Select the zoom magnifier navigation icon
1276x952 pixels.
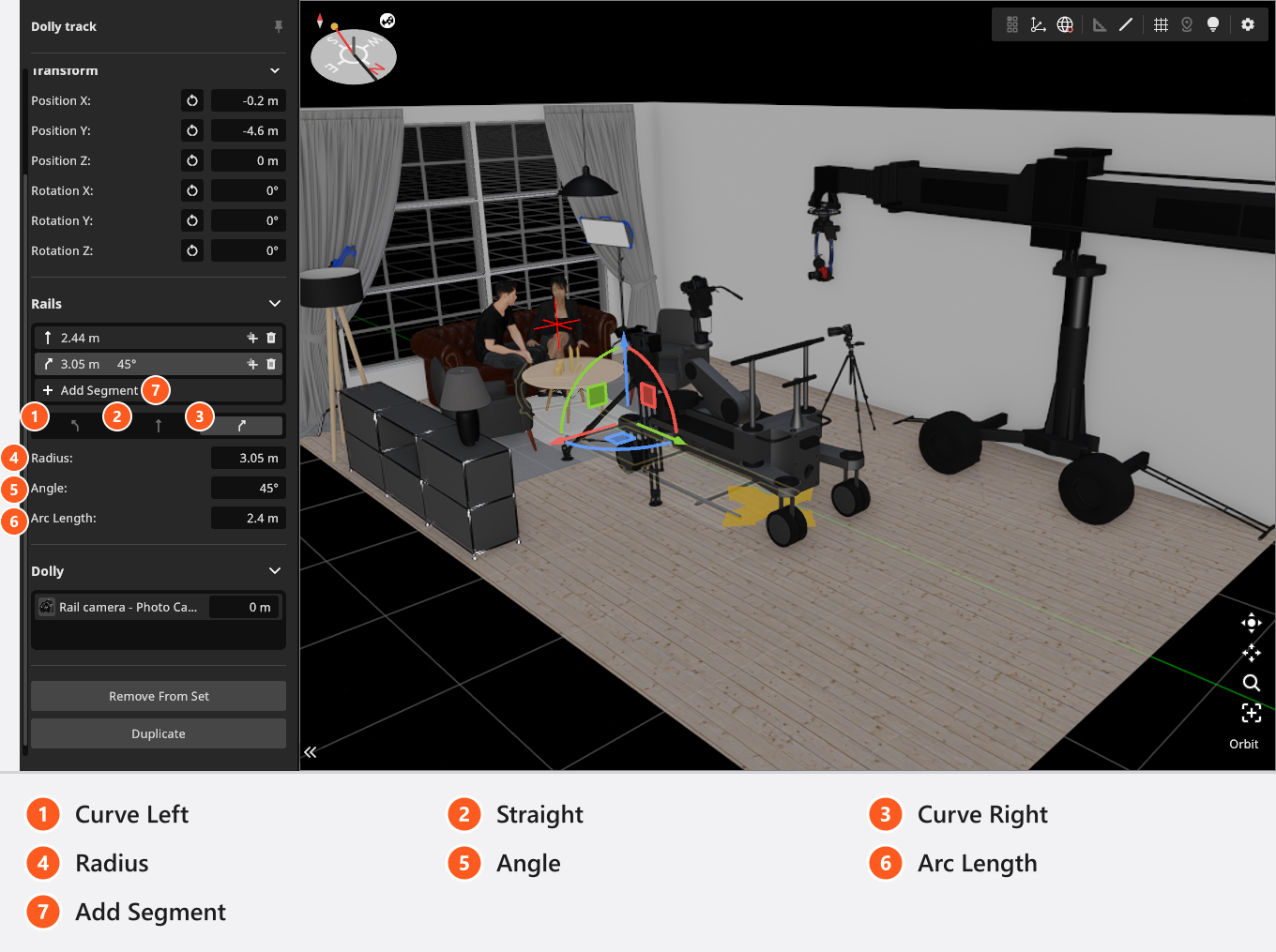pyautogui.click(x=1252, y=683)
